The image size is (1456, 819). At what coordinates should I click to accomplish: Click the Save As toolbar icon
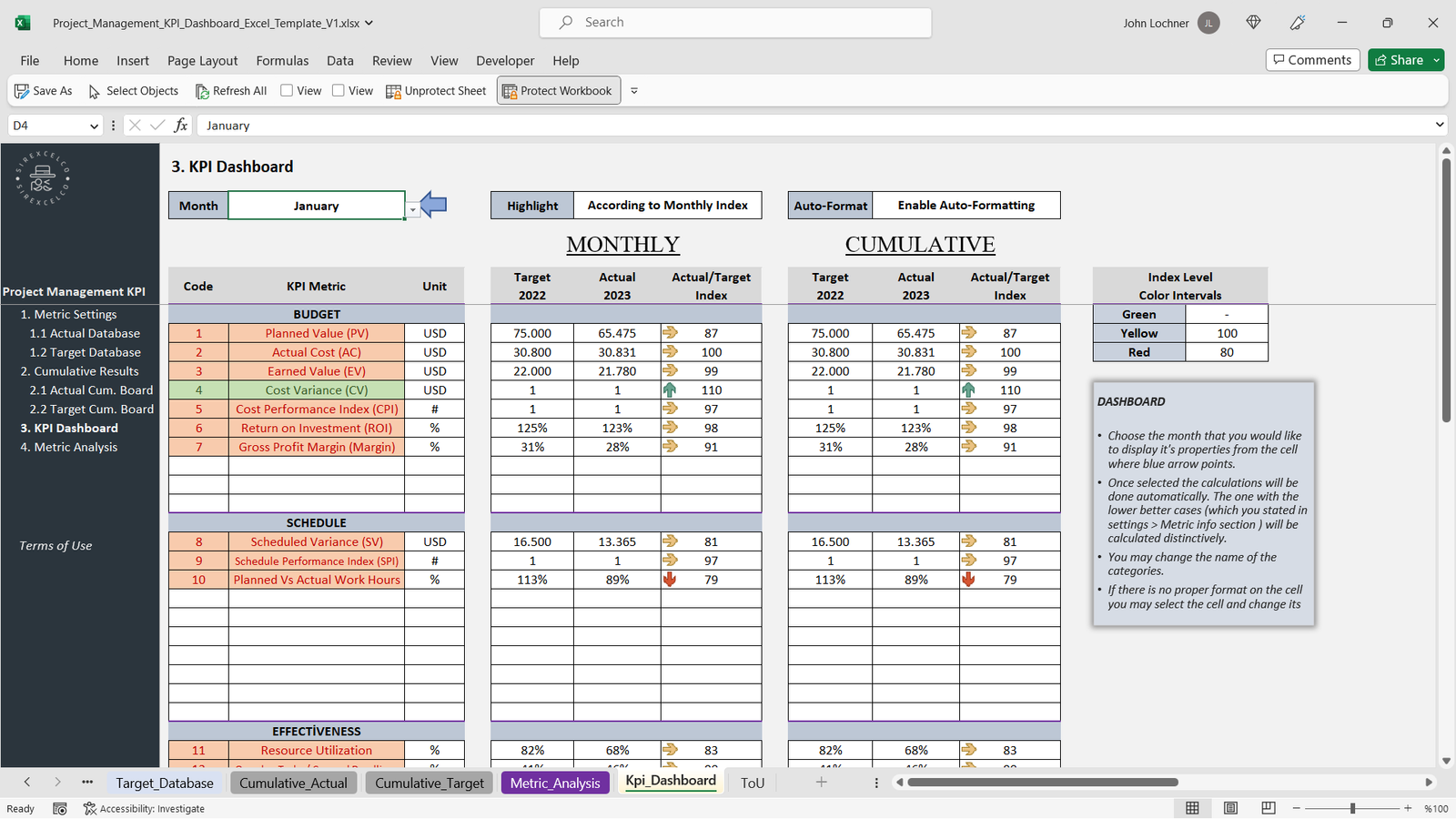(x=22, y=91)
